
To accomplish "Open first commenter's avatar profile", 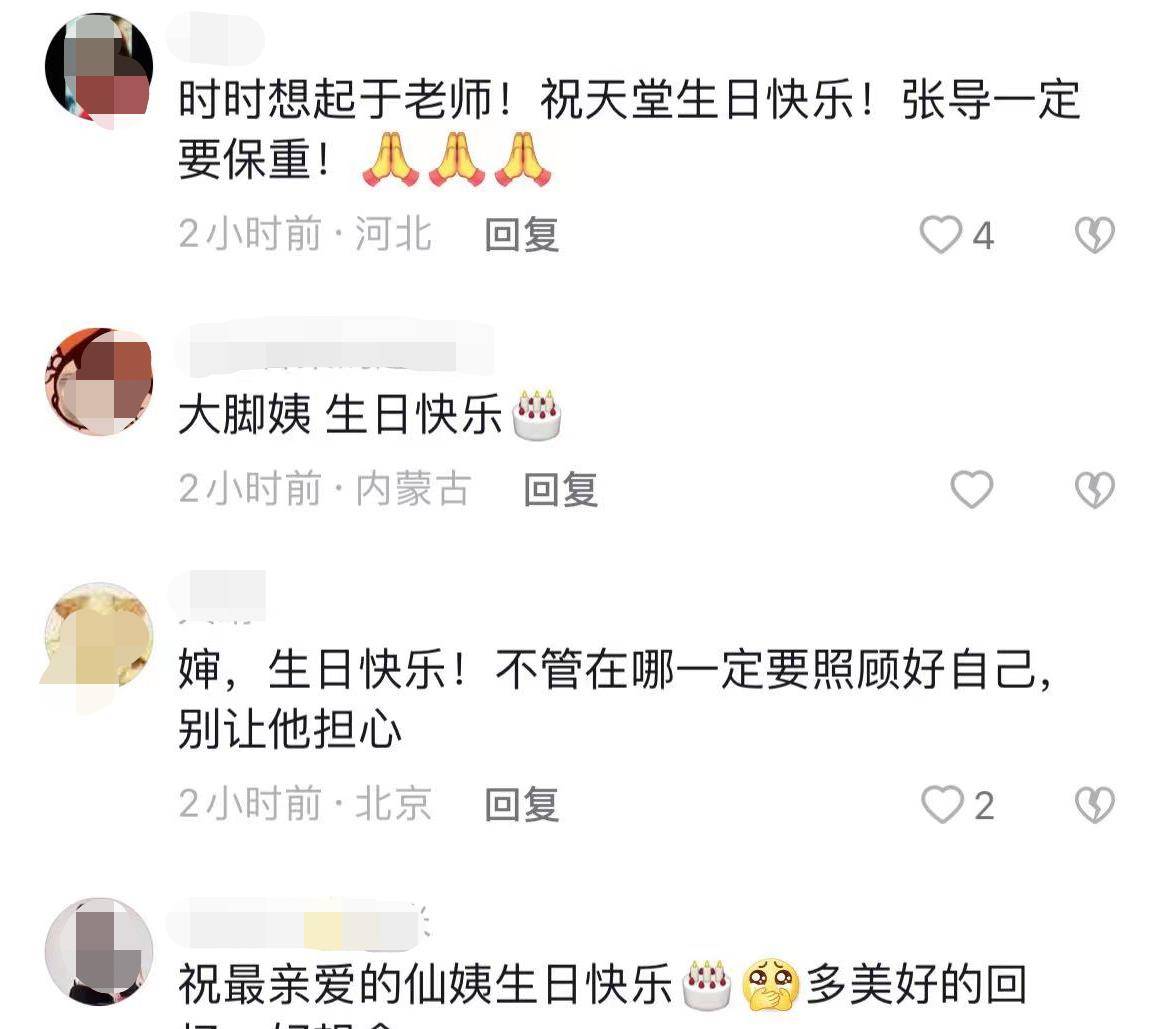I will 99,67.
